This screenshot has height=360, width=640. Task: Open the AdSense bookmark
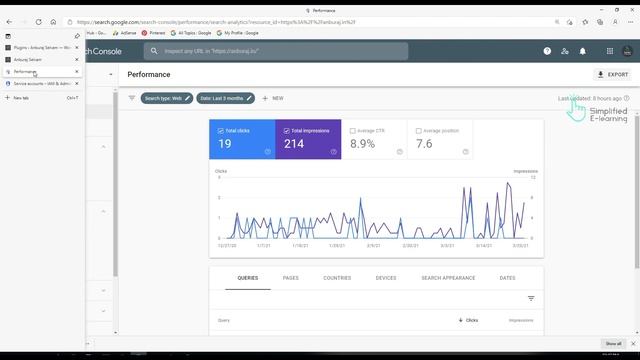click(124, 33)
